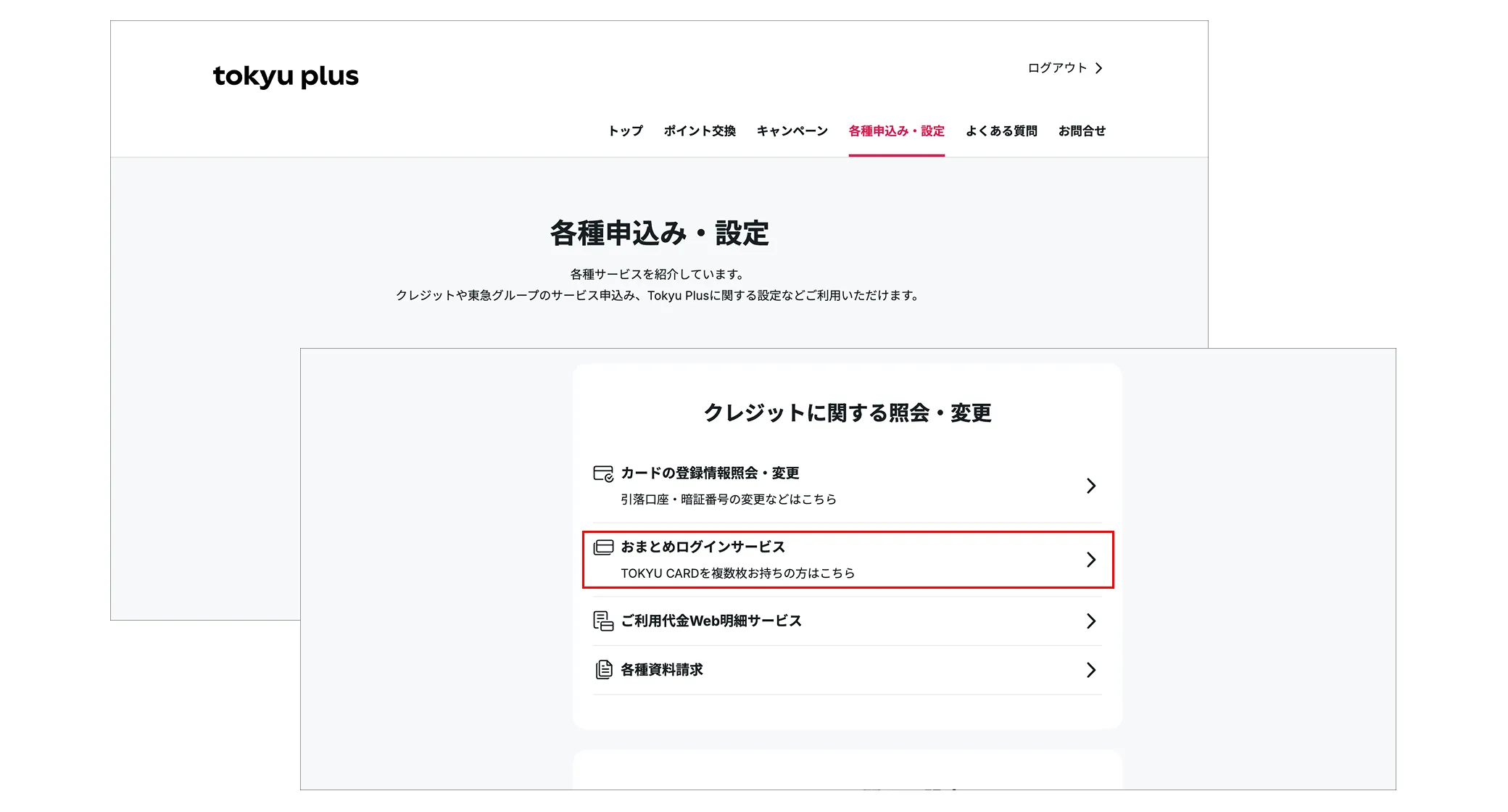Go to よくある質問
1508x812 pixels.
click(1002, 131)
